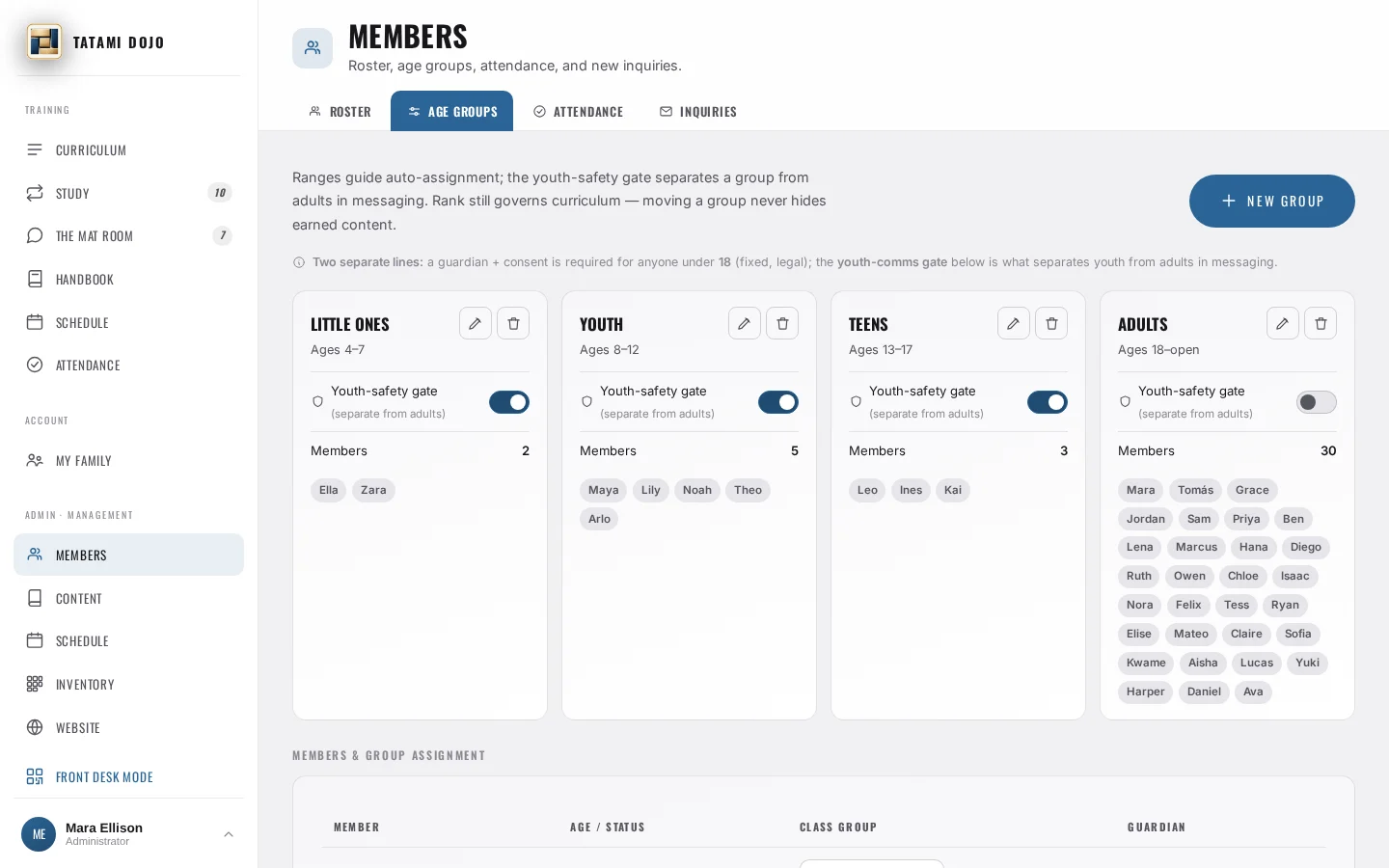Delete the Adults group
Screen dimensions: 1389x868
coord(1321,323)
